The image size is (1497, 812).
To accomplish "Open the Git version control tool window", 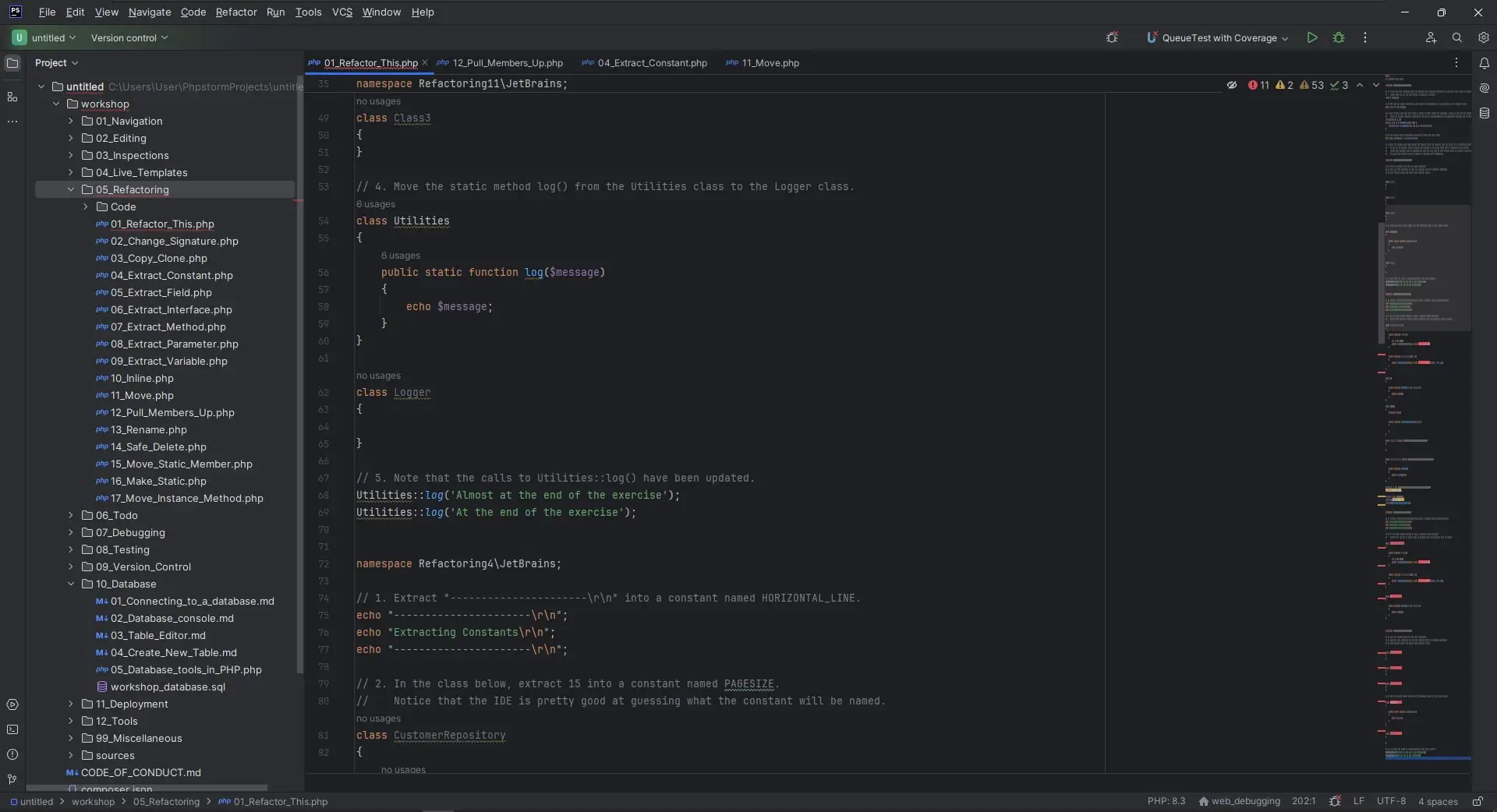I will (12, 779).
